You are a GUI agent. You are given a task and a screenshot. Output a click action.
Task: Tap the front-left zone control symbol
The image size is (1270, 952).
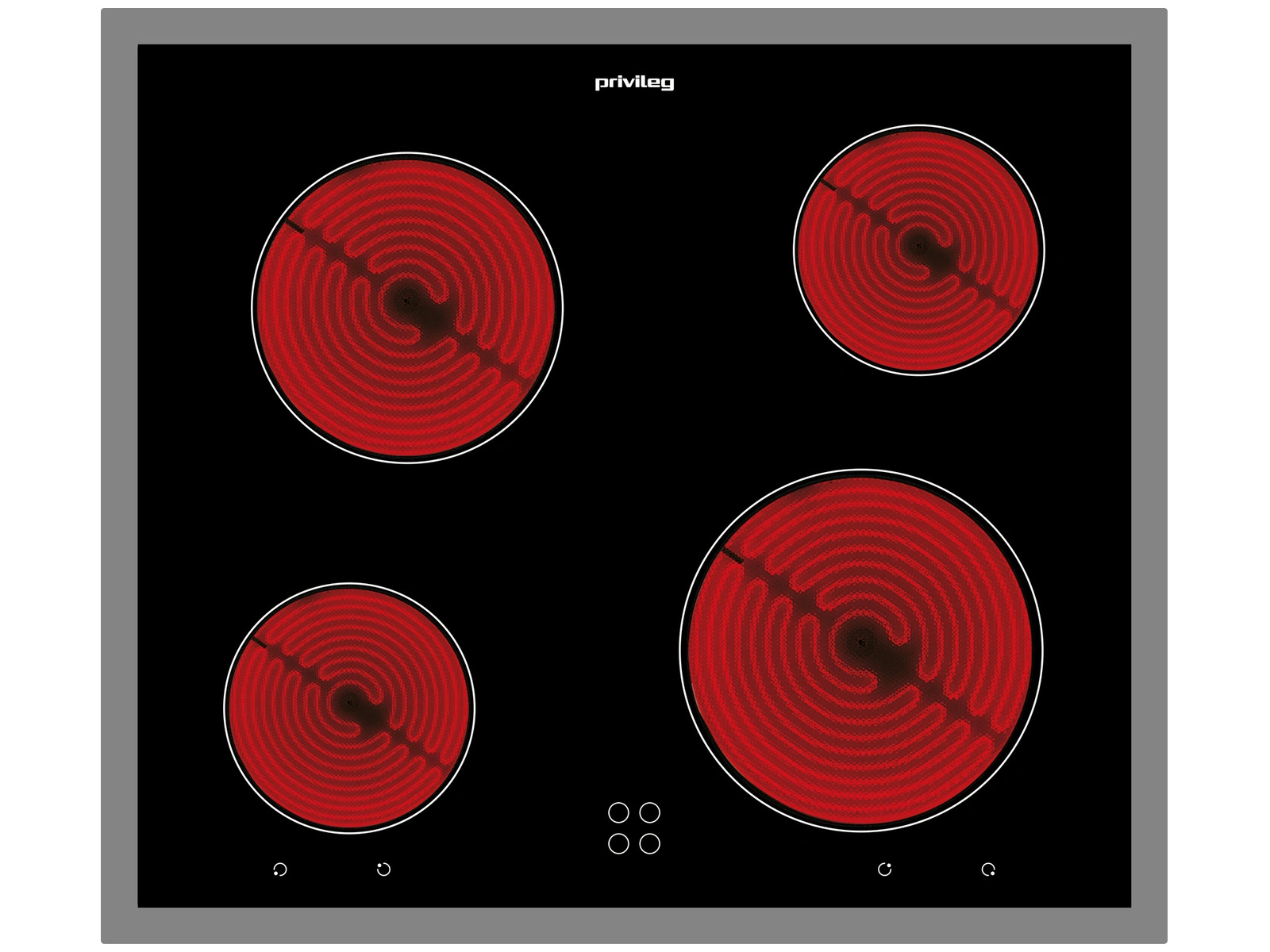point(279,869)
